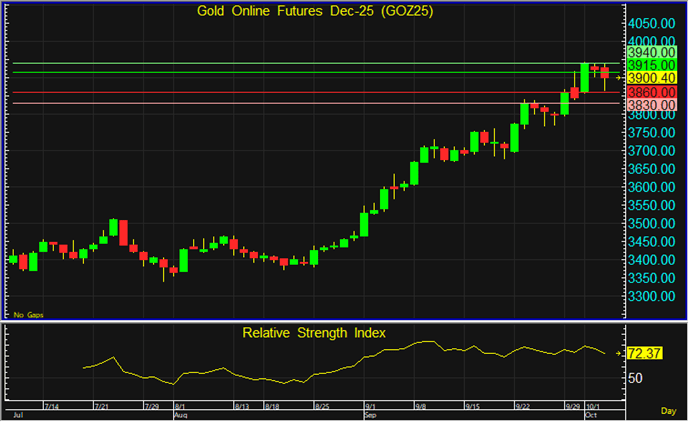Click the pink 3830.00 price tag
Image resolution: width=689 pixels, height=422 pixels.
653,105
